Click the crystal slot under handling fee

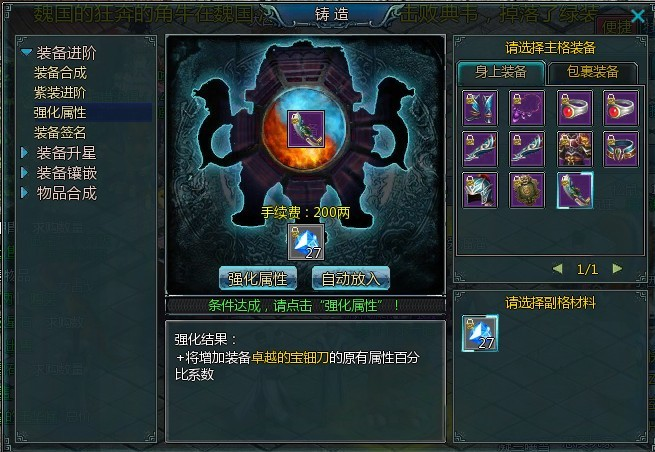306,242
